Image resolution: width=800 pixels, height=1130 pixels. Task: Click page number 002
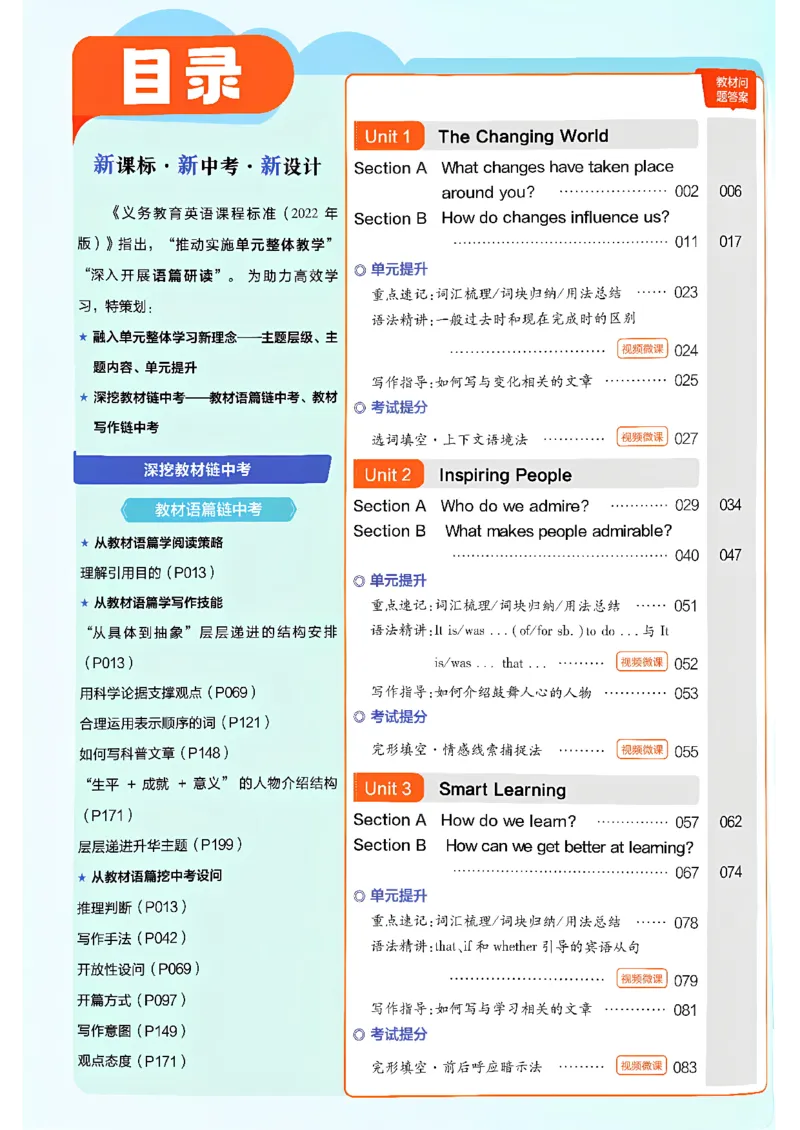pos(686,192)
